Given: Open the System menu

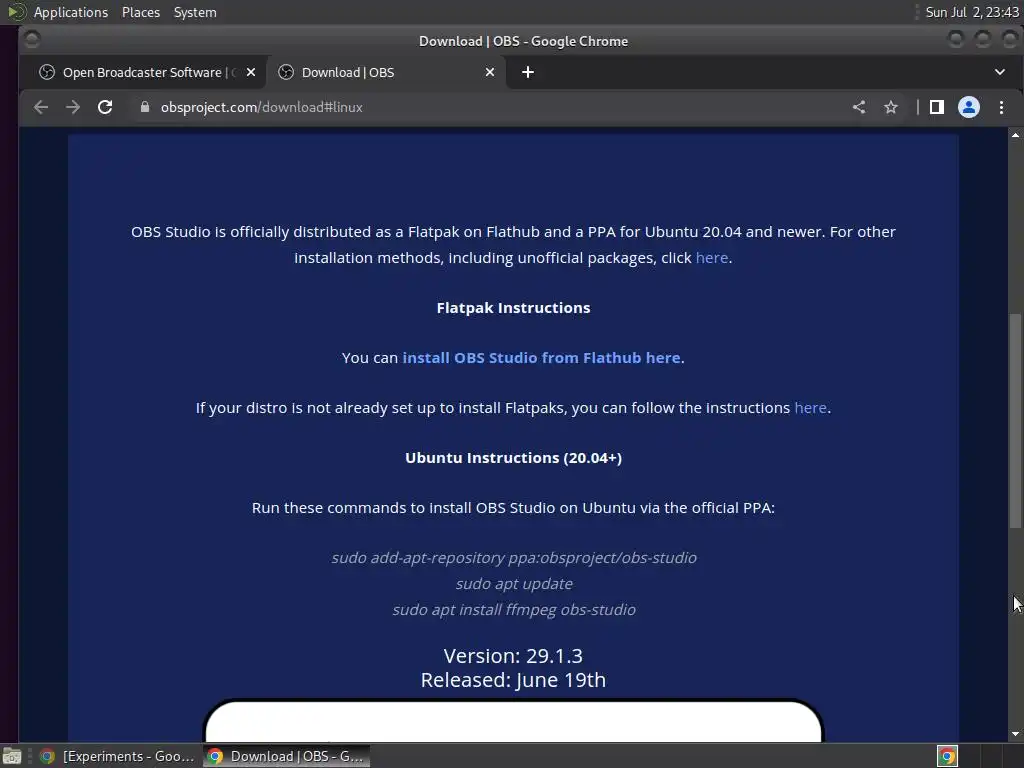Looking at the screenshot, I should click(195, 12).
